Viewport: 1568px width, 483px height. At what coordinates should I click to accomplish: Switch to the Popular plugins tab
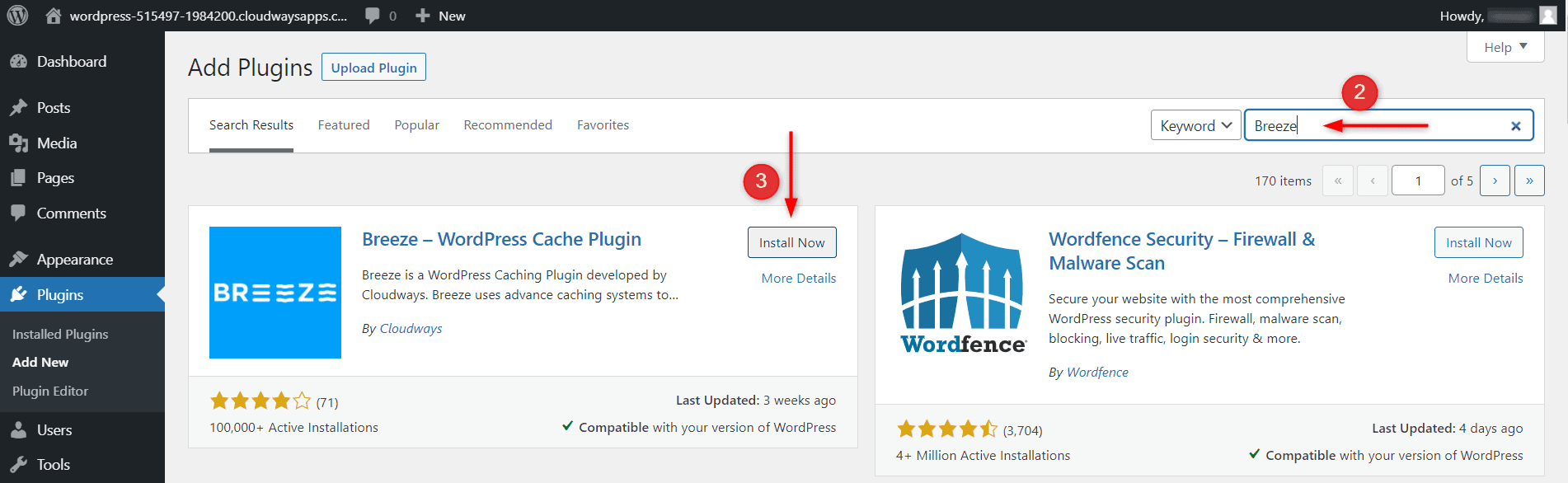416,125
